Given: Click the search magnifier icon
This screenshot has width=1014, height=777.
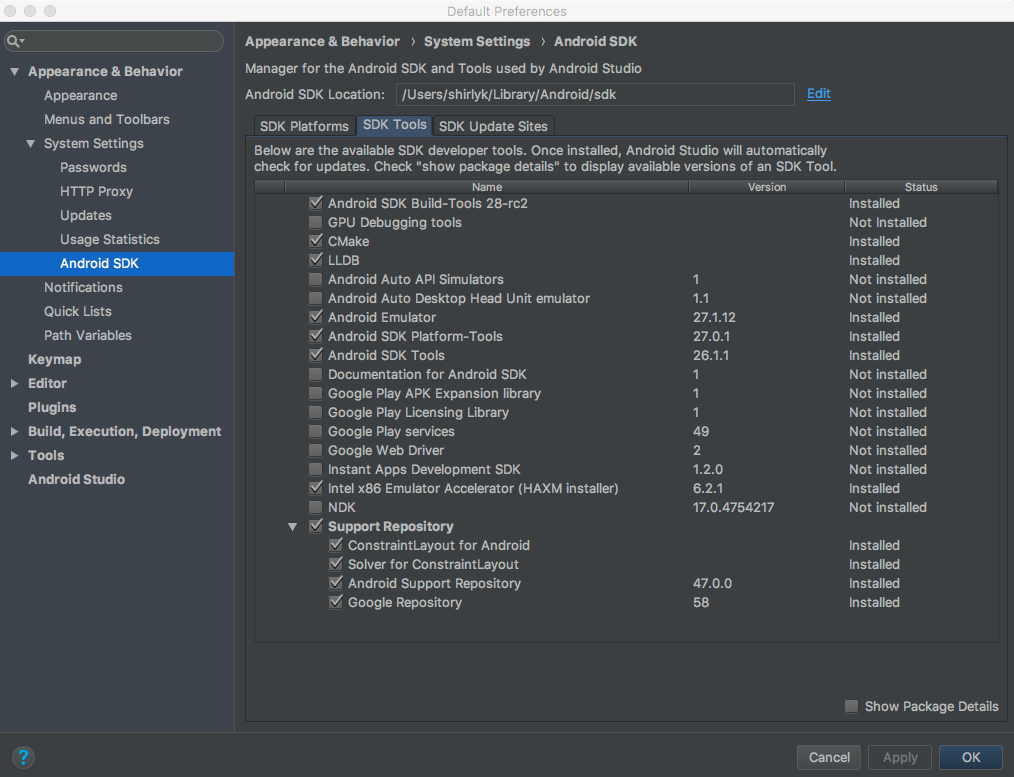Looking at the screenshot, I should click(x=14, y=41).
